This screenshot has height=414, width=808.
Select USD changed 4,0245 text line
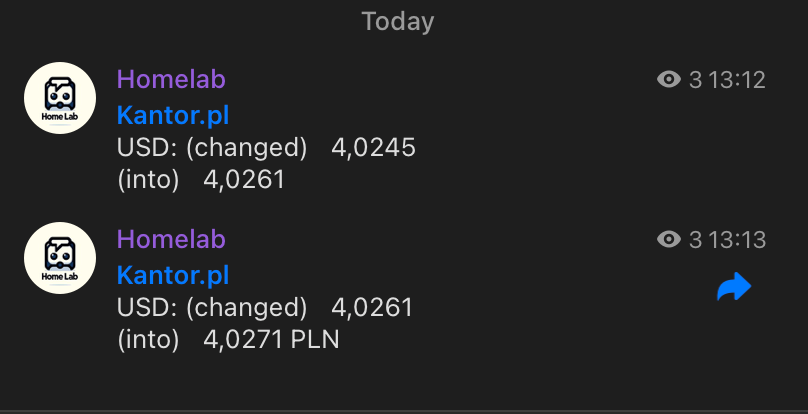(266, 148)
